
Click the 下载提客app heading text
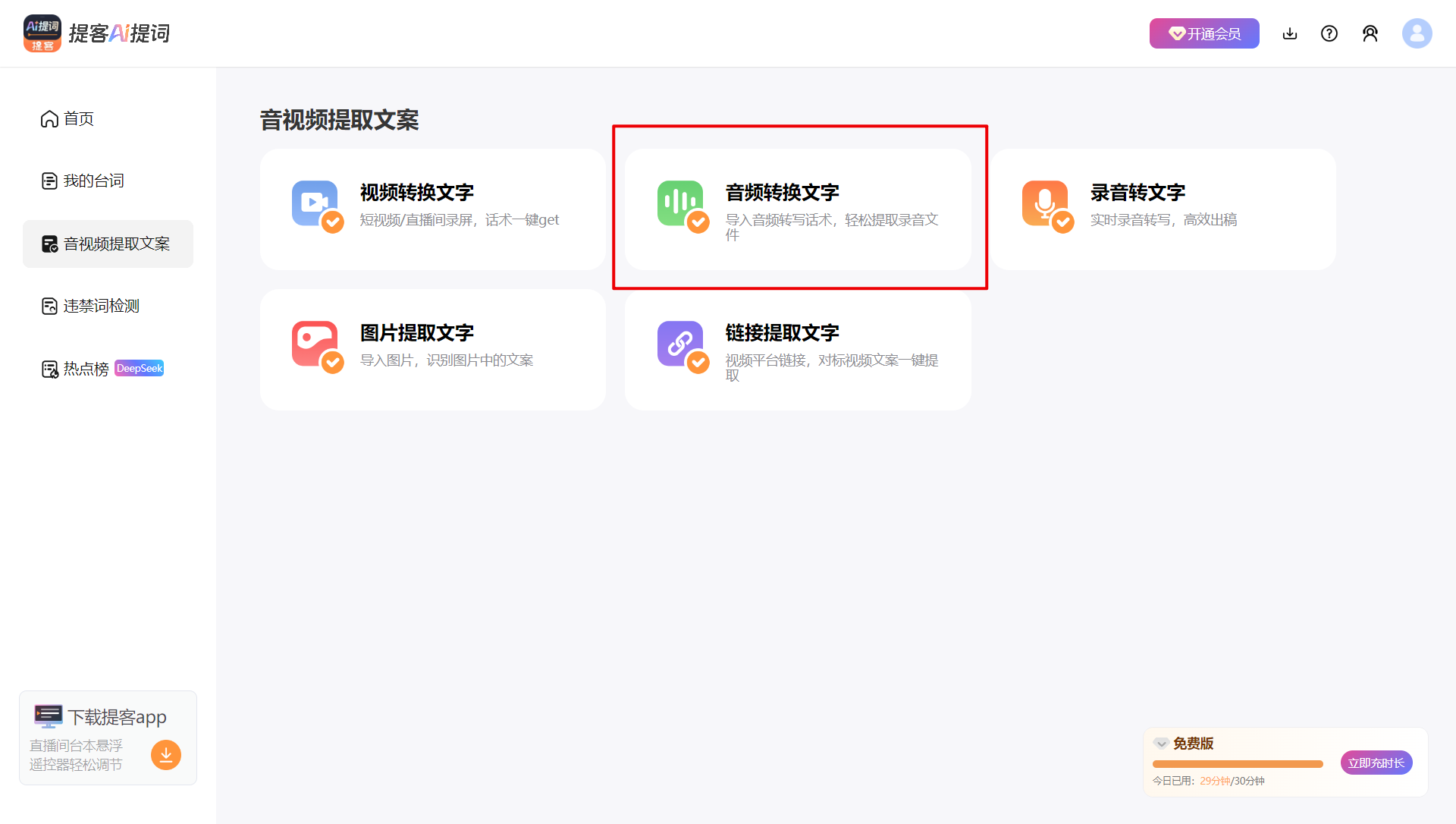117,717
